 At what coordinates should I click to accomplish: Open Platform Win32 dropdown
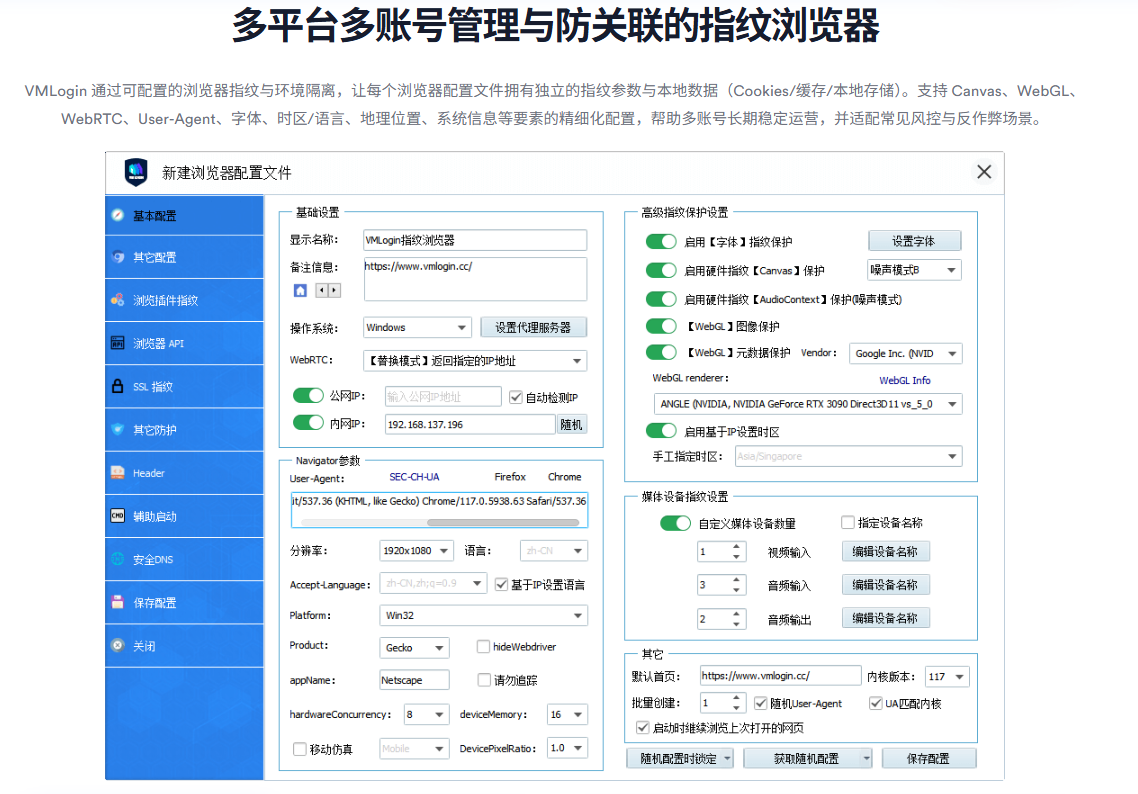tap(483, 615)
